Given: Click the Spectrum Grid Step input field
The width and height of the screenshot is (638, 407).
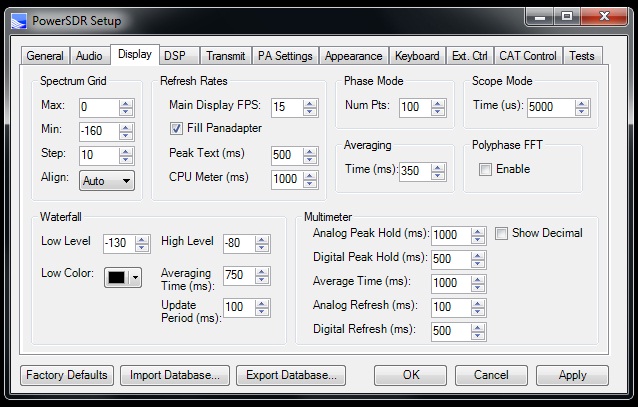Looking at the screenshot, I should [100, 155].
